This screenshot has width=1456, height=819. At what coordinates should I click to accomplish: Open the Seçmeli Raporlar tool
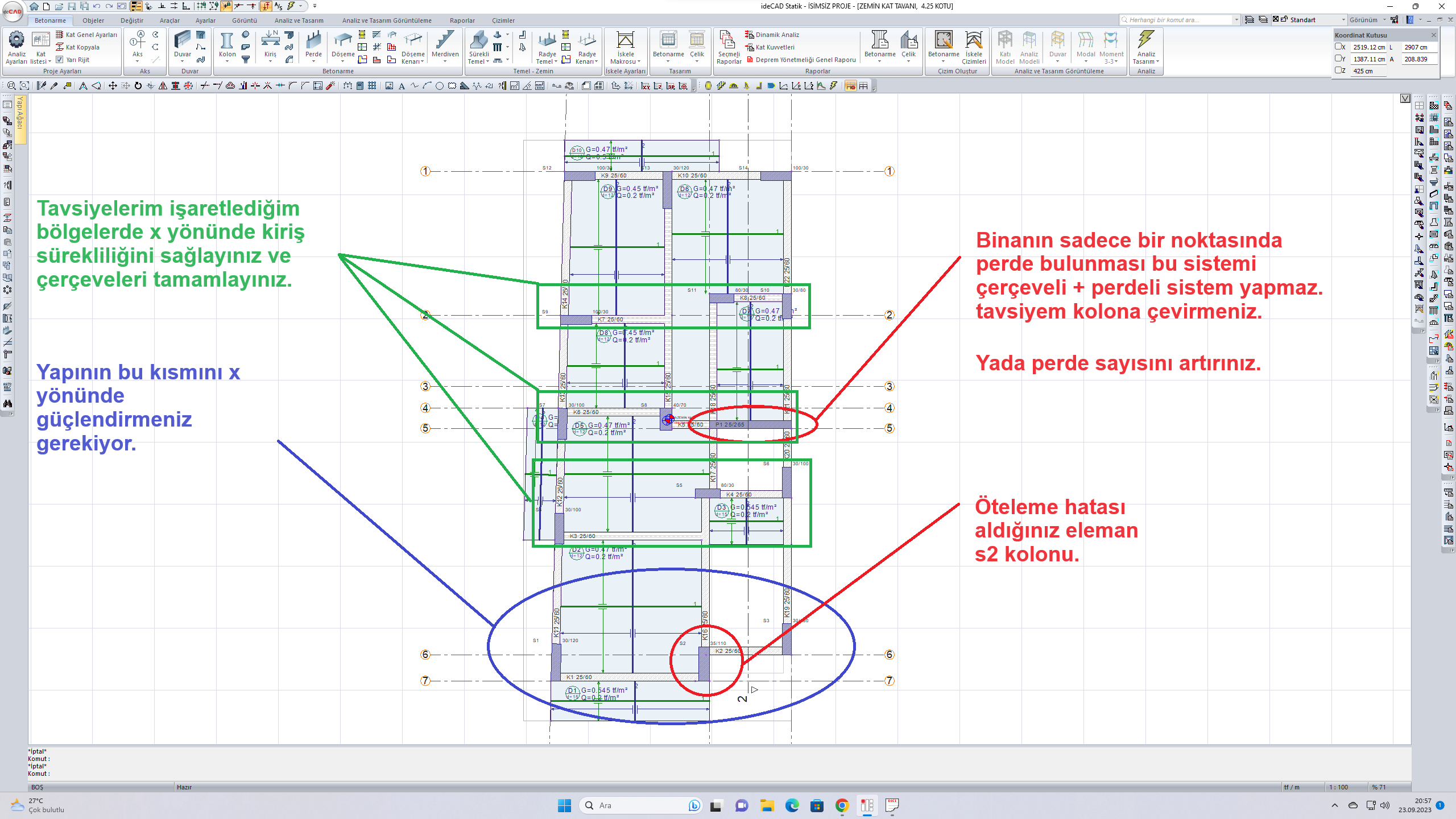pyautogui.click(x=729, y=48)
